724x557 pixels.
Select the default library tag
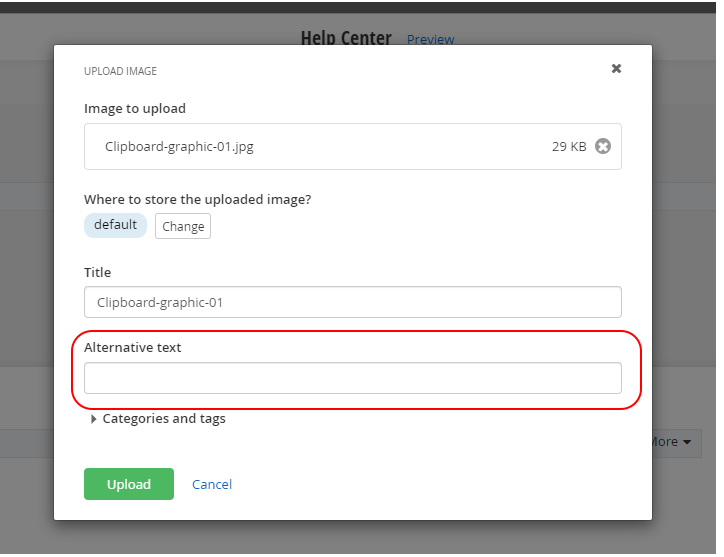(x=115, y=225)
